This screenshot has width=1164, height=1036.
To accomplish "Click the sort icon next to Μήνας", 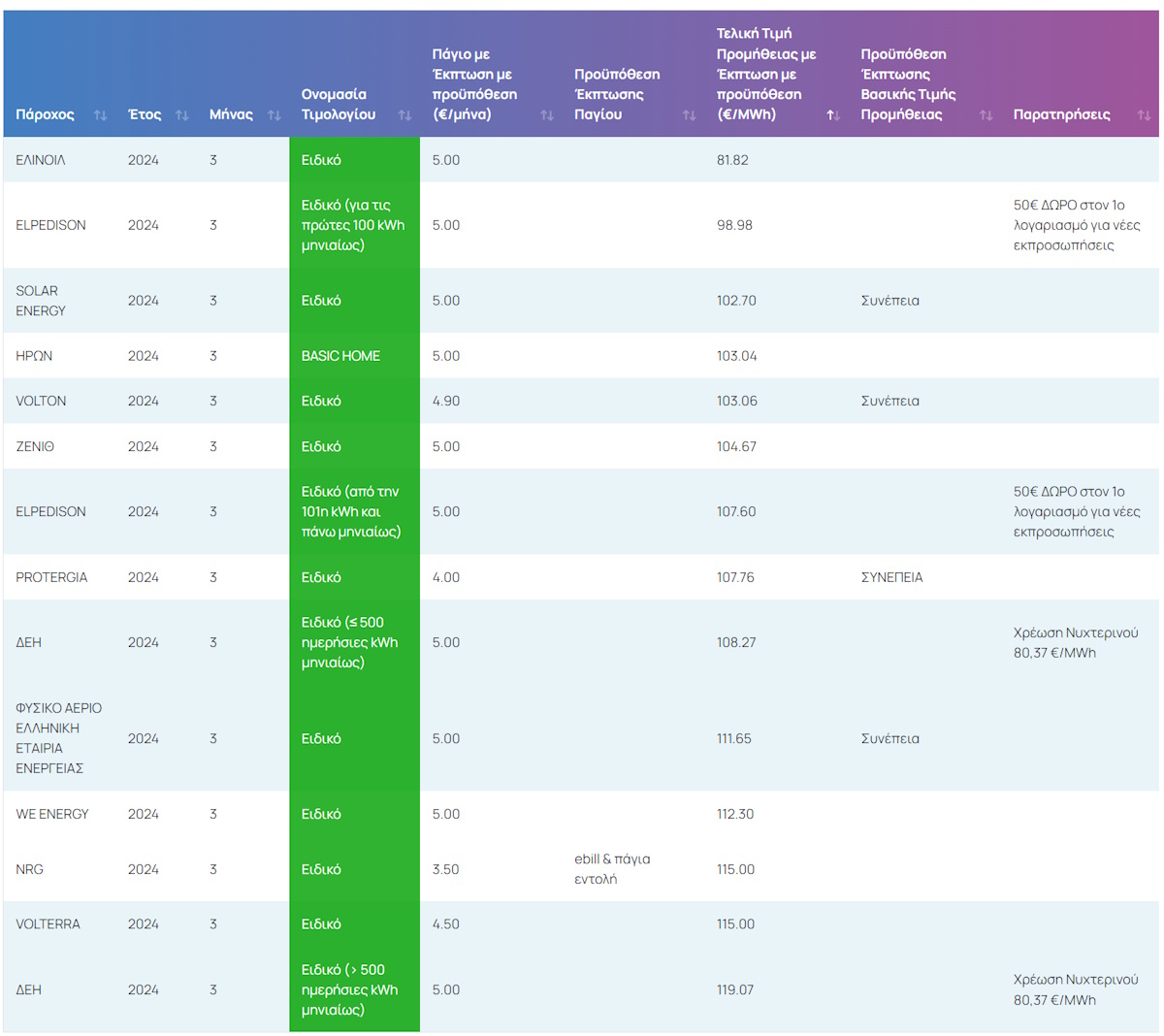I will (274, 115).
